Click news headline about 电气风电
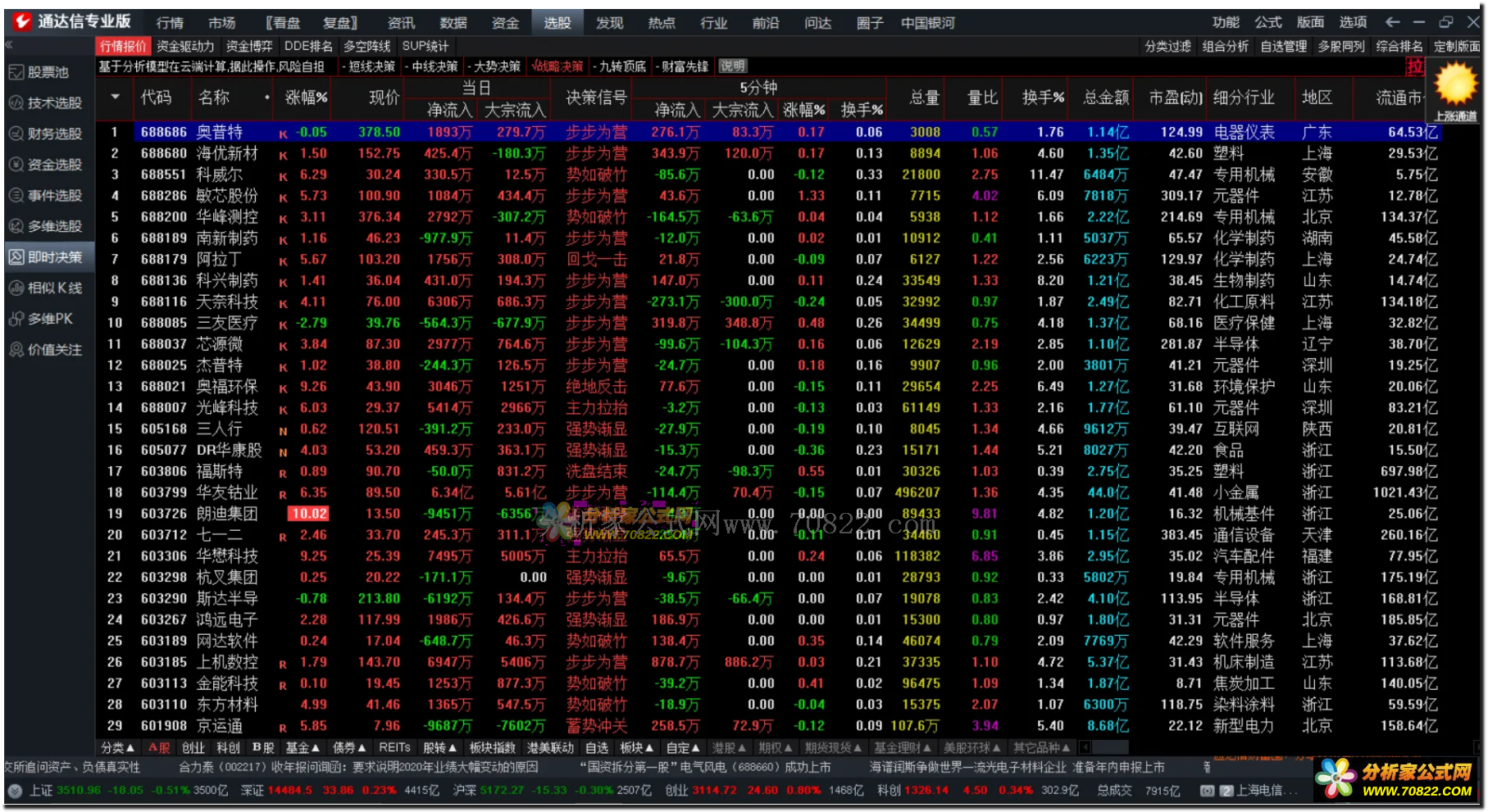This screenshot has height=812, width=1488. 705,768
